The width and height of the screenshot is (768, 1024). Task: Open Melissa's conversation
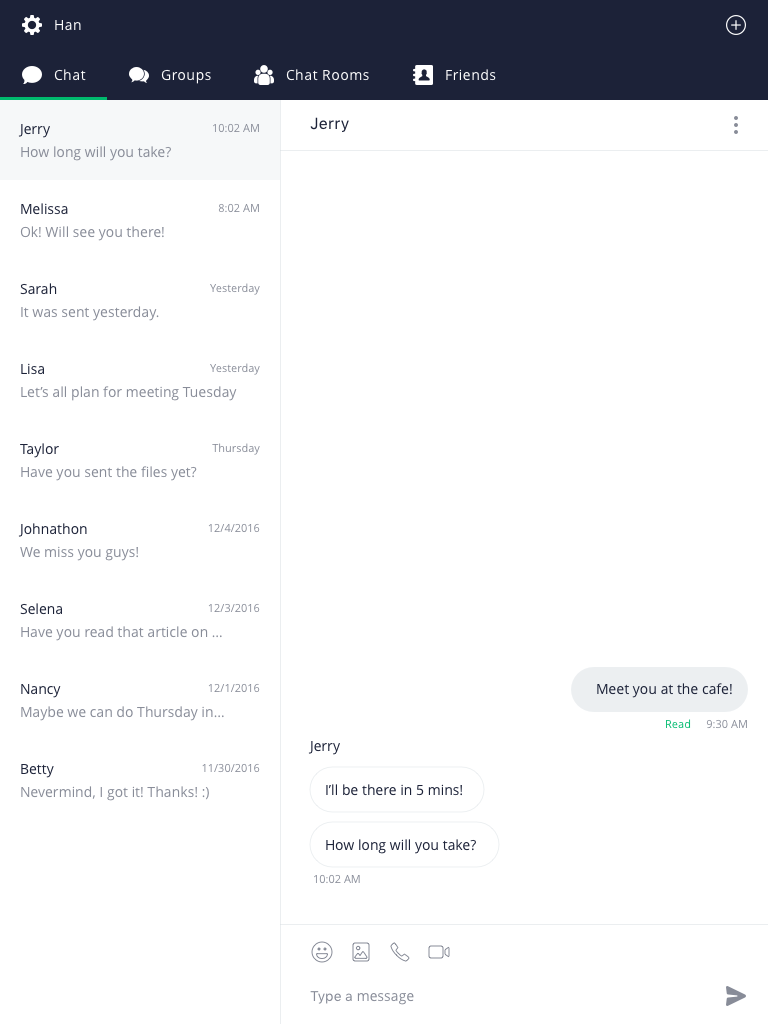tap(140, 220)
